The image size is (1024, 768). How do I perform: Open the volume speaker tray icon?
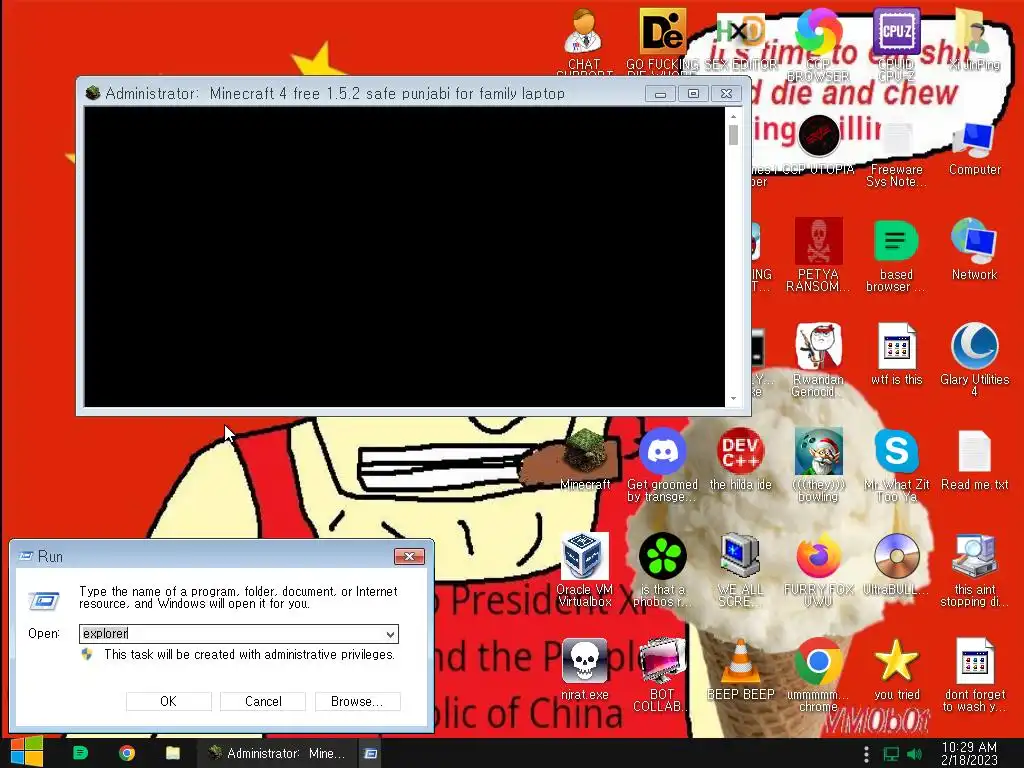coord(914,754)
